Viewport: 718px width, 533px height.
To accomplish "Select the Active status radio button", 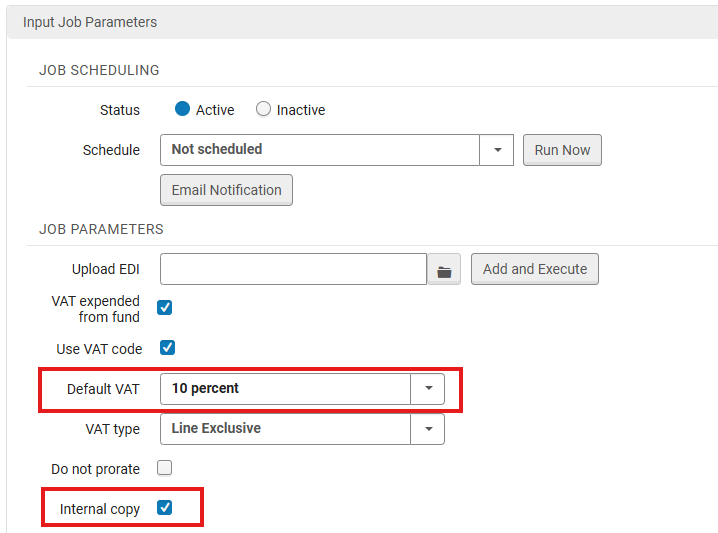I will pyautogui.click(x=182, y=109).
